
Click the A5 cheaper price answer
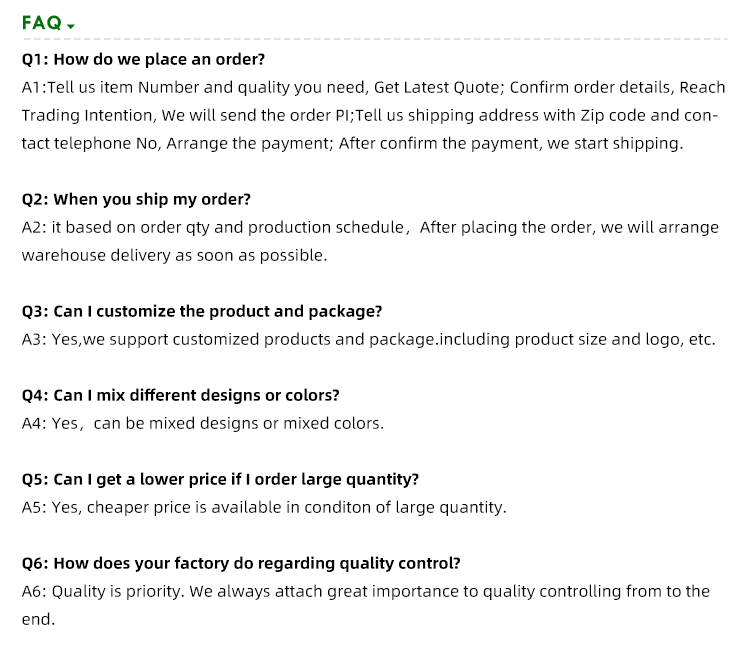tap(264, 508)
